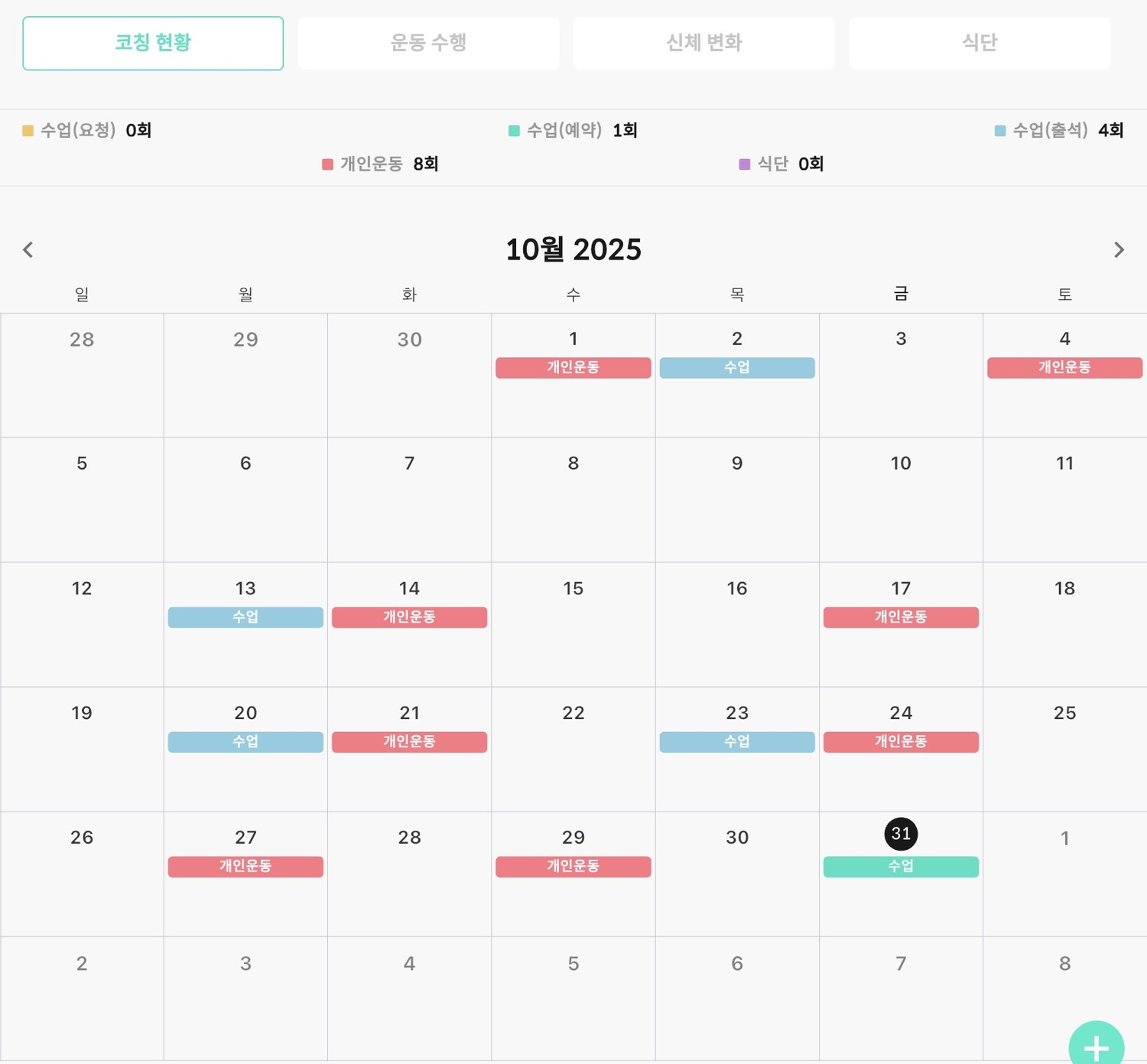The image size is (1147, 1064).
Task: Click the purple 식단 legend swatch
Action: pyautogui.click(x=744, y=164)
